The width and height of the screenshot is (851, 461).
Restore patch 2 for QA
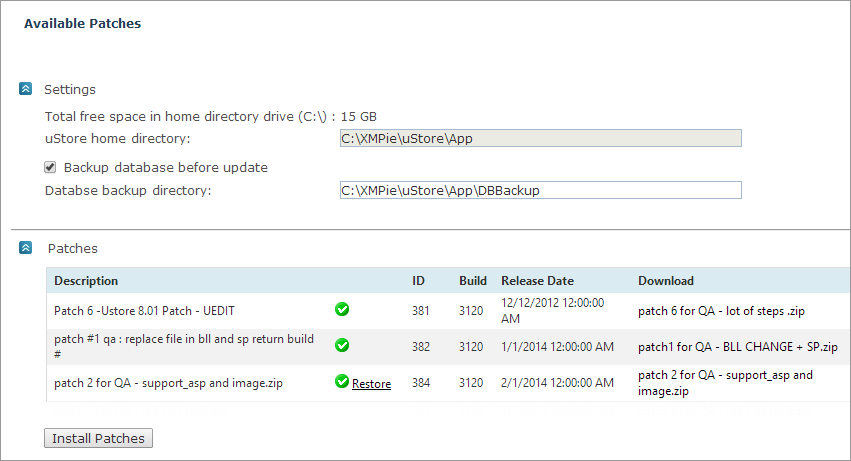coord(371,383)
